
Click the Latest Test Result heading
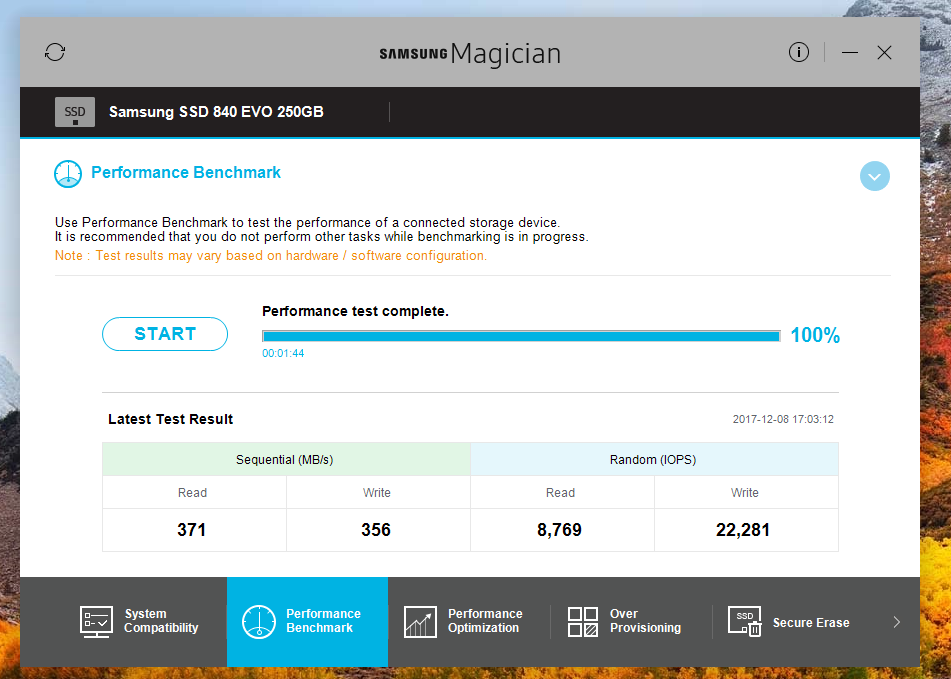170,420
